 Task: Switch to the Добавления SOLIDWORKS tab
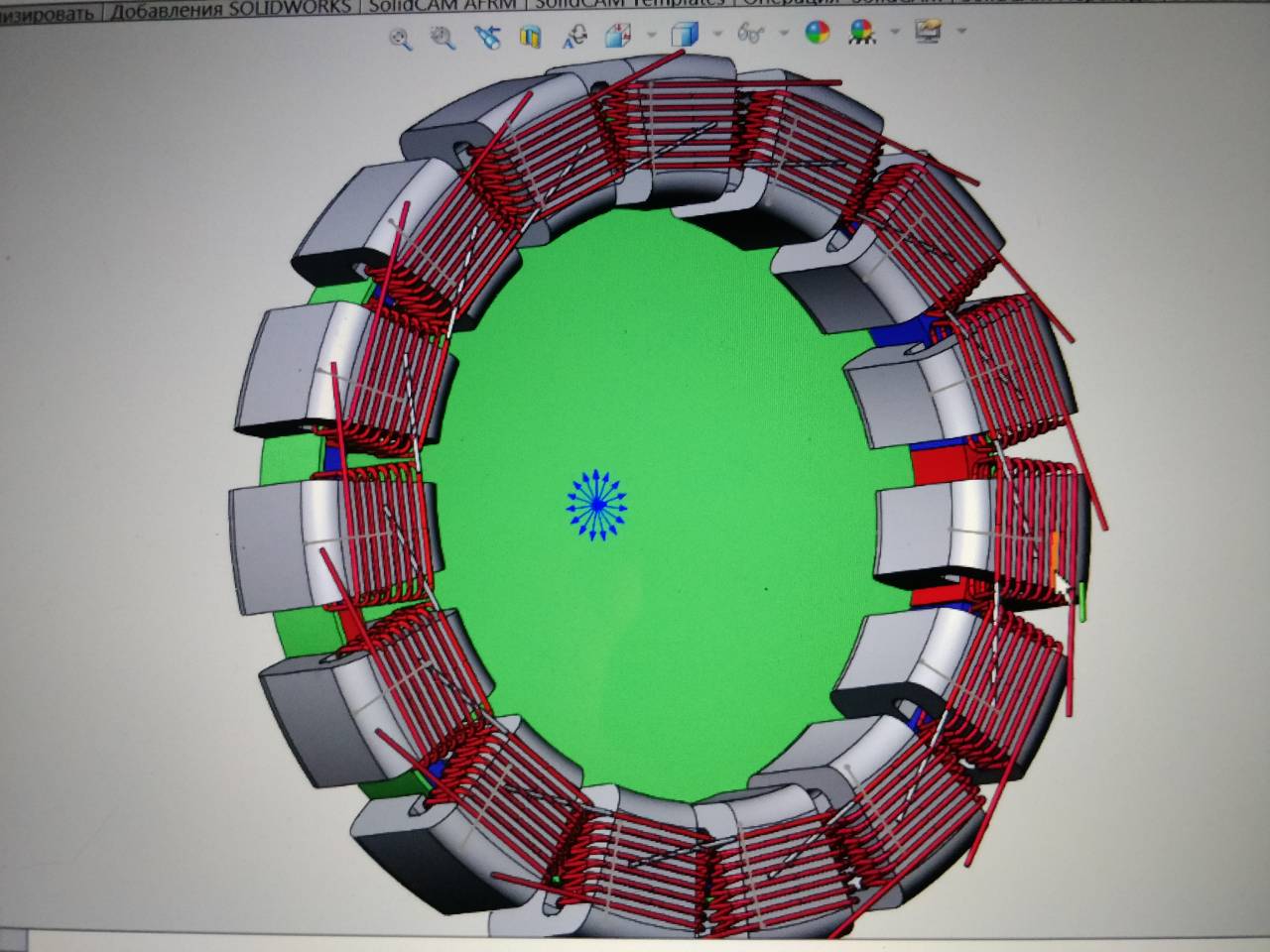tap(230, 9)
